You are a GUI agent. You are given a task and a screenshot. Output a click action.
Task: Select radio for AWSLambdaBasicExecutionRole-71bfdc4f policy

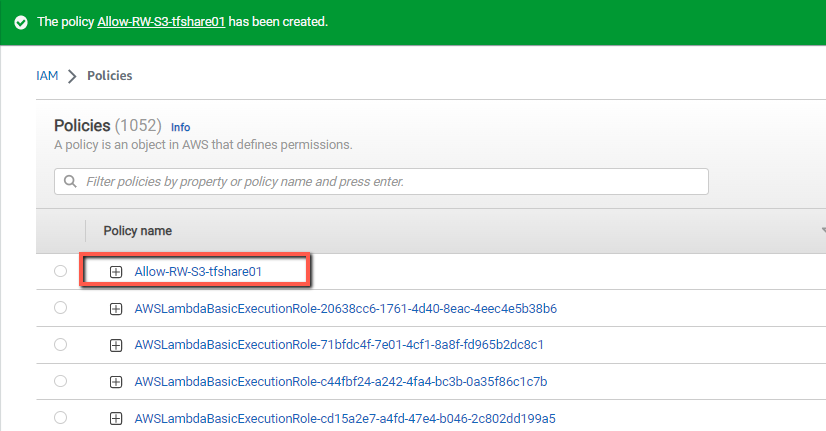coord(61,344)
